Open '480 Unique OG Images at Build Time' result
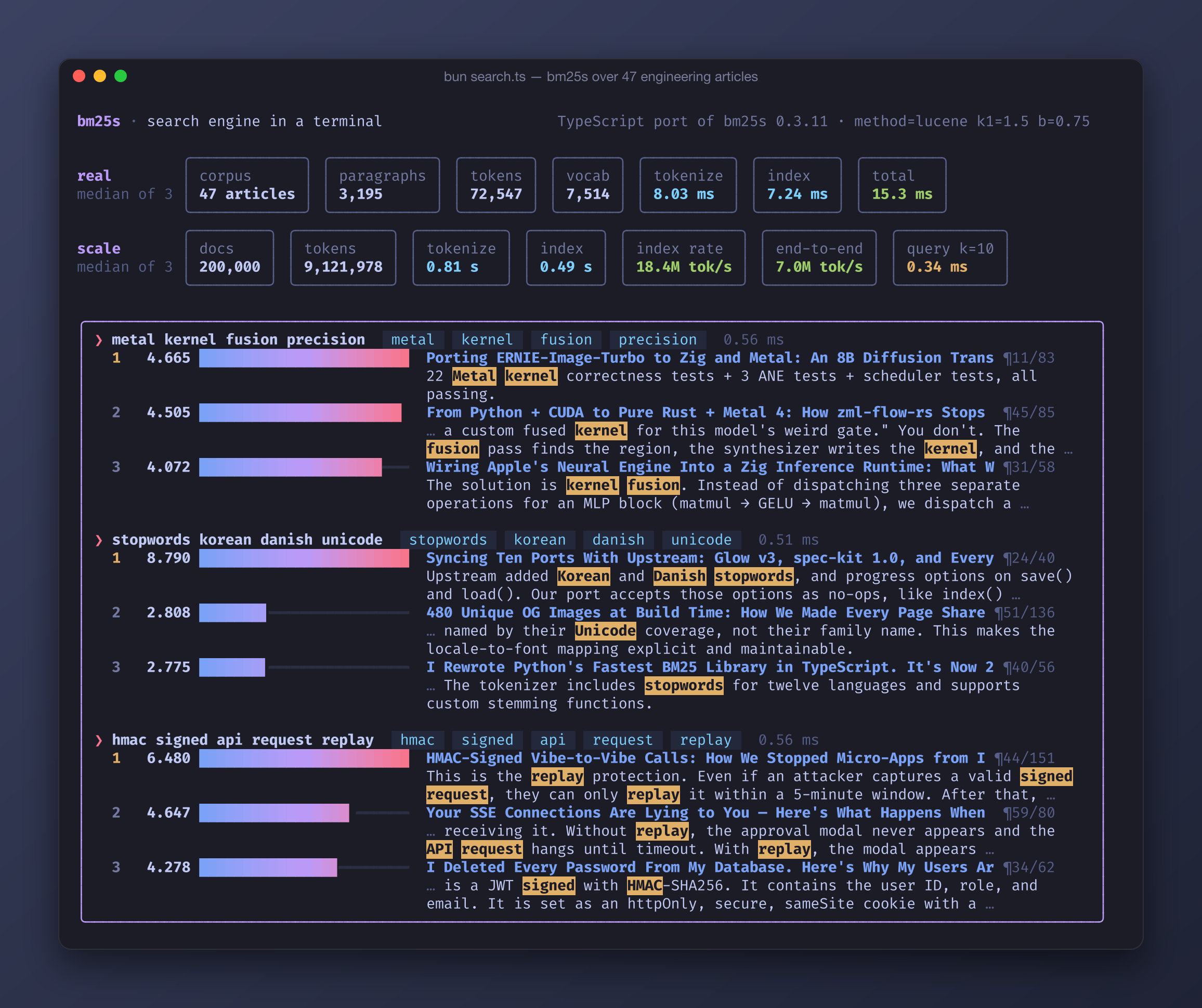This screenshot has height=1008, width=1202. (x=705, y=612)
